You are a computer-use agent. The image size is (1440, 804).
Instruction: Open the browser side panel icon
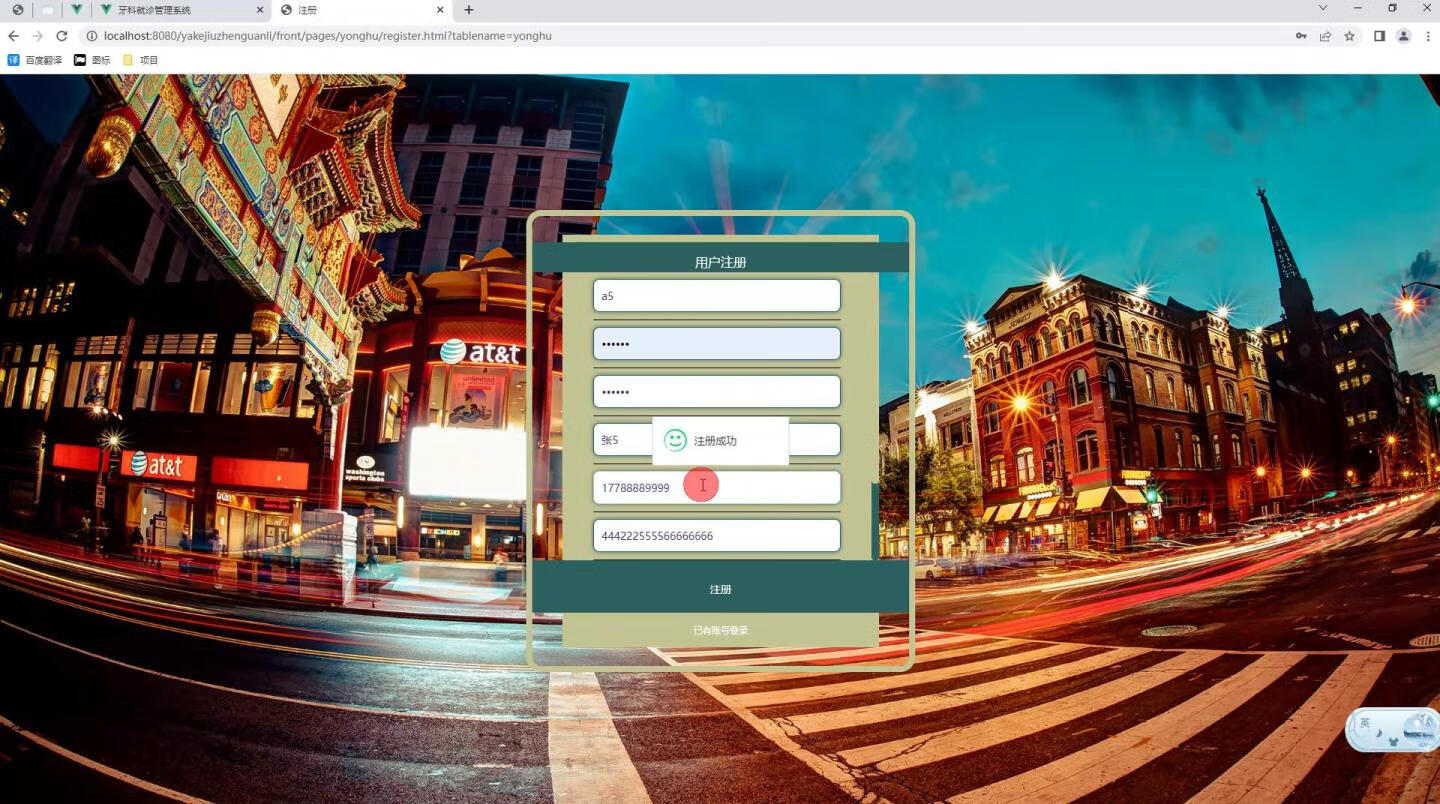1379,36
